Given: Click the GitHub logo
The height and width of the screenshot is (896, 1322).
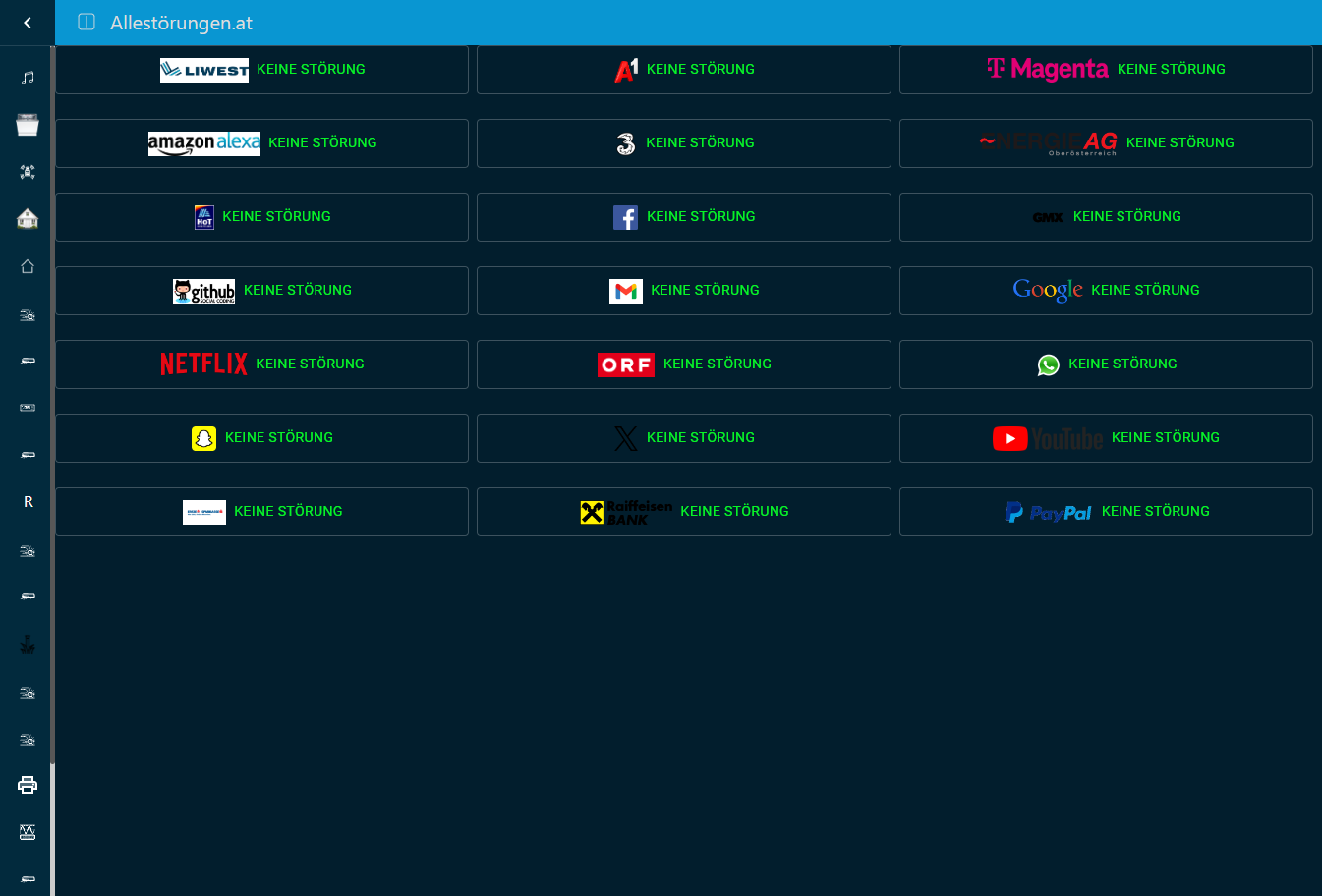Looking at the screenshot, I should tap(204, 291).
